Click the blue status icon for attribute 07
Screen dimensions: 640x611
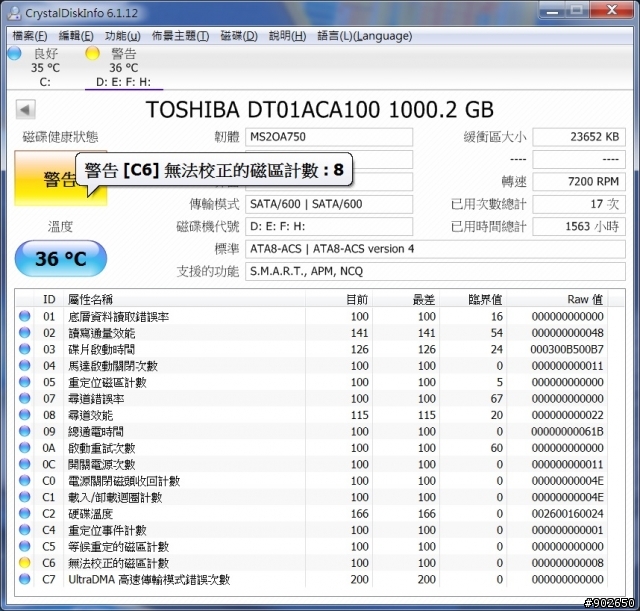24,398
